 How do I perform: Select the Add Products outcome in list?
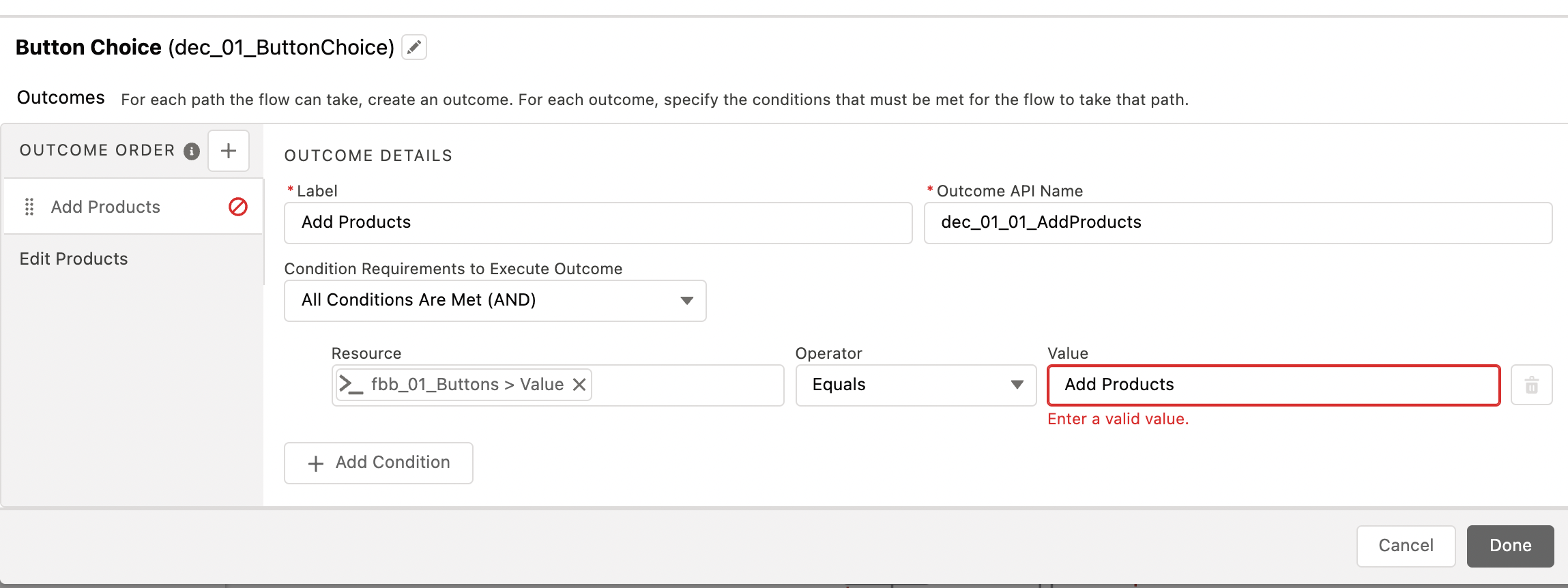(x=106, y=207)
